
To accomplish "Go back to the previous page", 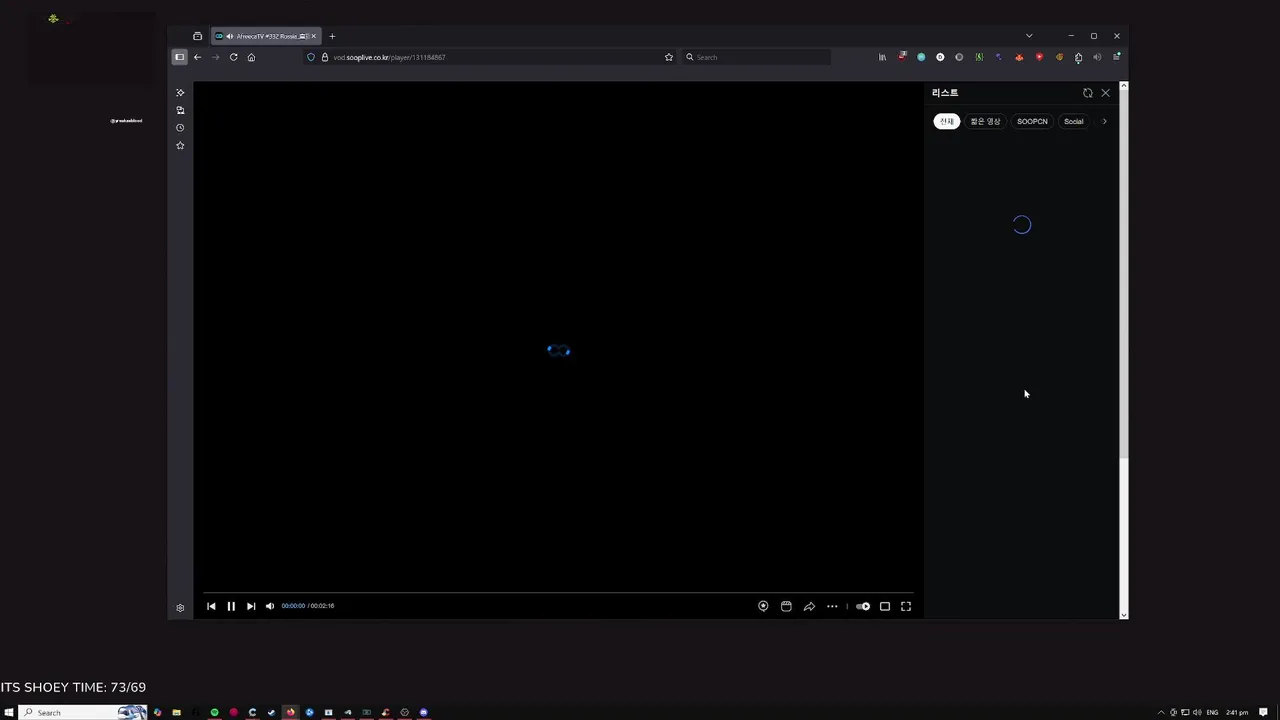I will 197,57.
